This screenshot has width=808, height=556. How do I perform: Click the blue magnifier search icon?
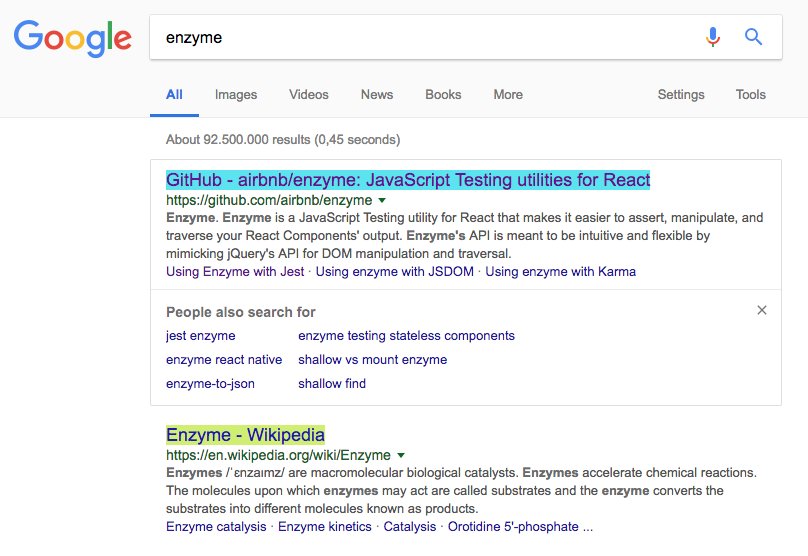tap(753, 37)
